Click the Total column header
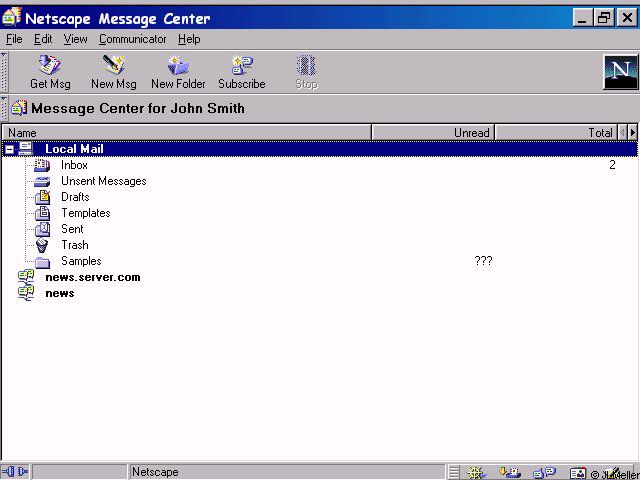Screen dimensions: 640x480 click(x=556, y=133)
